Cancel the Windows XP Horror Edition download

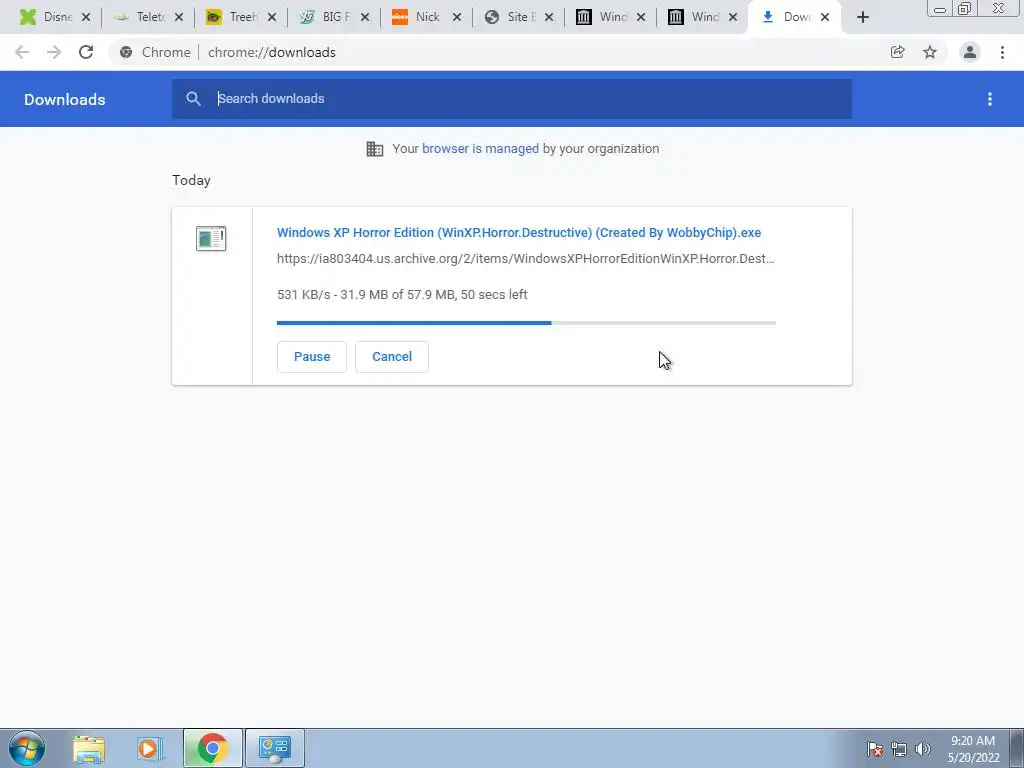coord(392,357)
